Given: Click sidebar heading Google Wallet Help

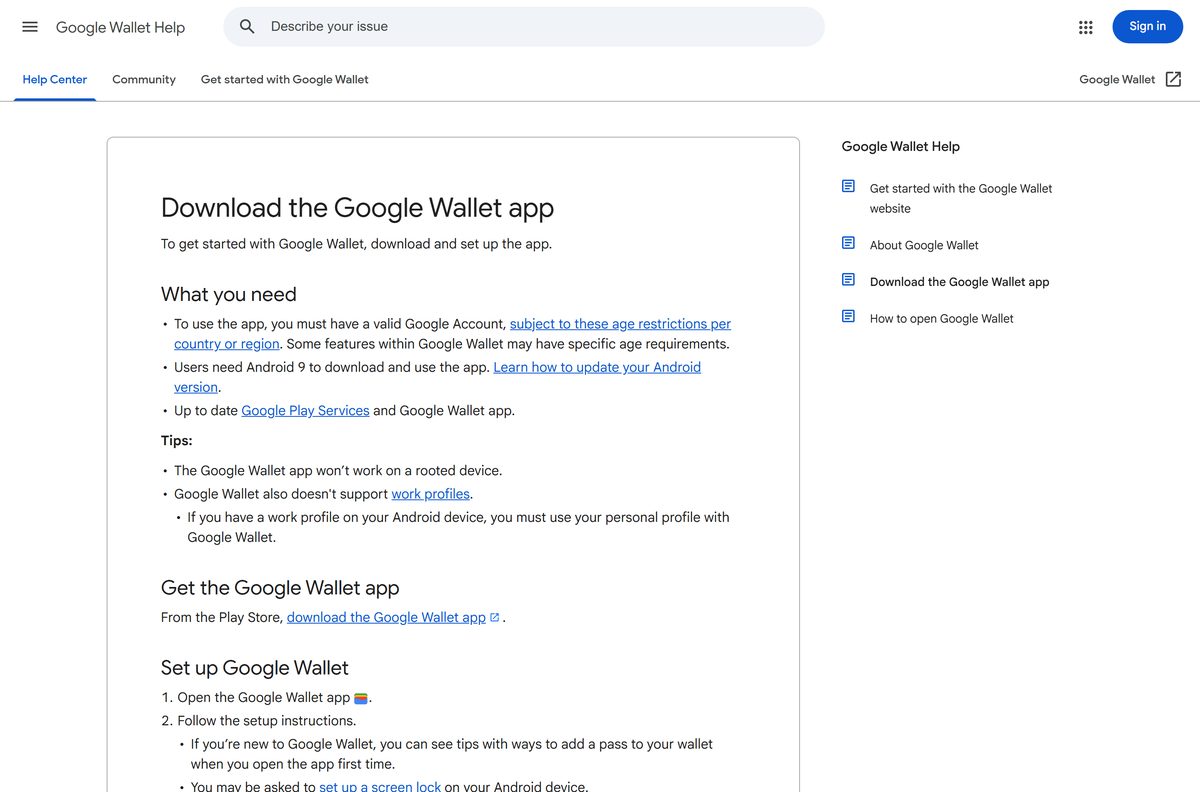Looking at the screenshot, I should pyautogui.click(x=901, y=147).
